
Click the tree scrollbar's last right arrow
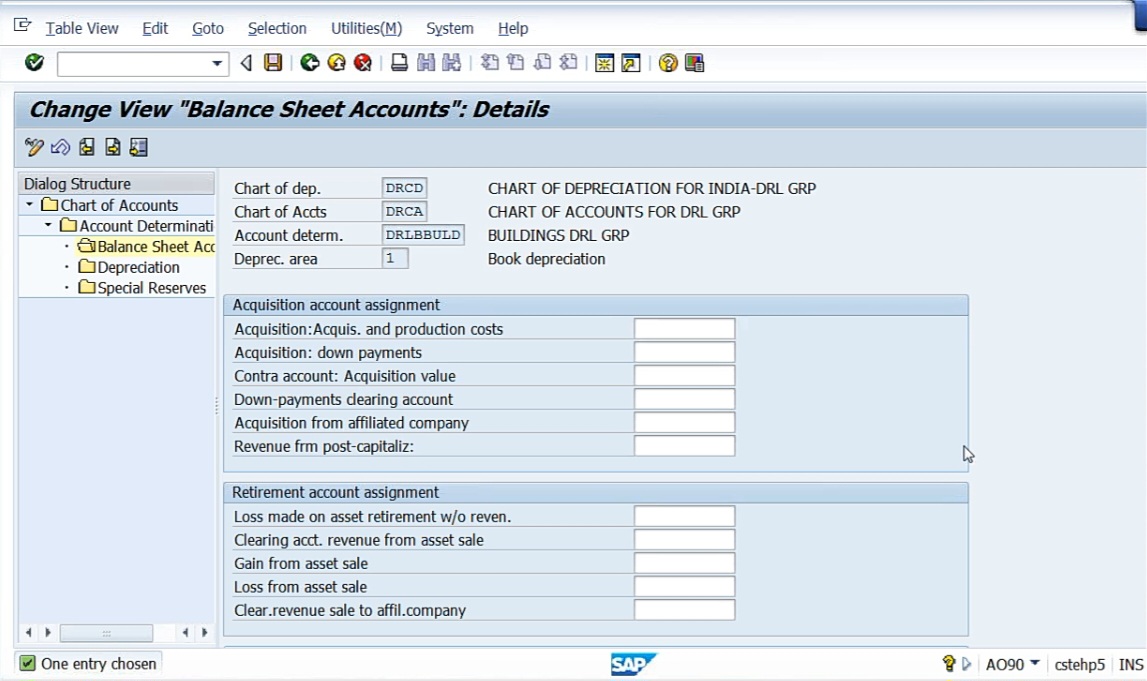click(204, 633)
